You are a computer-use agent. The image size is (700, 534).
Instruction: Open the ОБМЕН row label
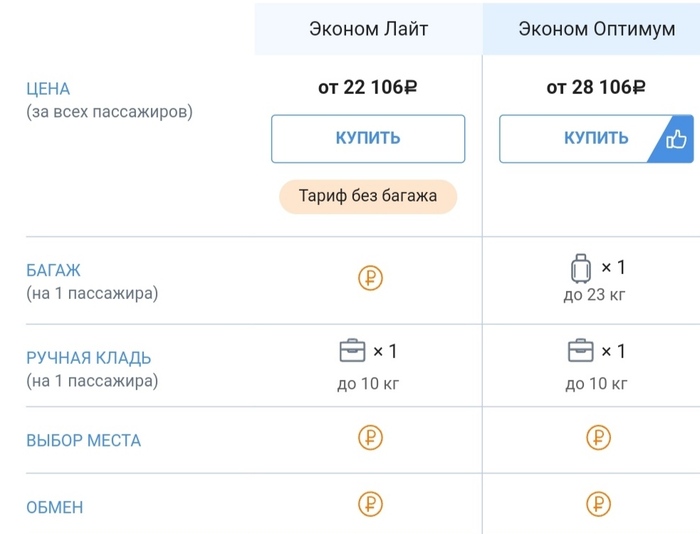click(54, 507)
